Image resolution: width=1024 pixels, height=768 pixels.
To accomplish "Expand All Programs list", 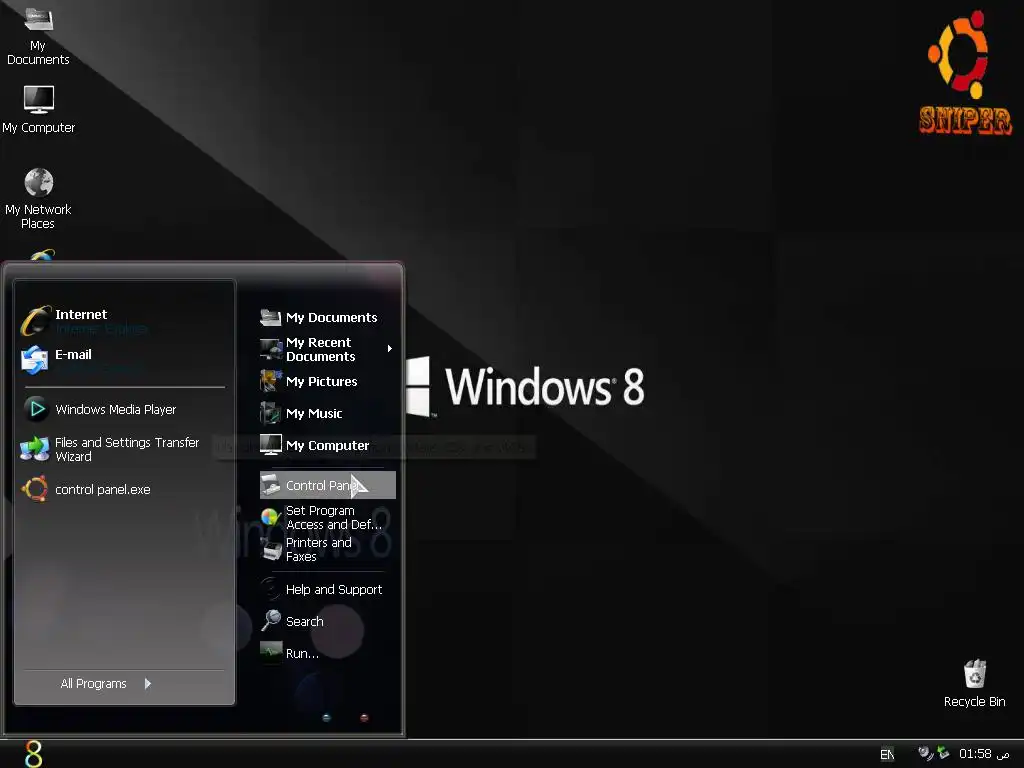I will tap(106, 684).
